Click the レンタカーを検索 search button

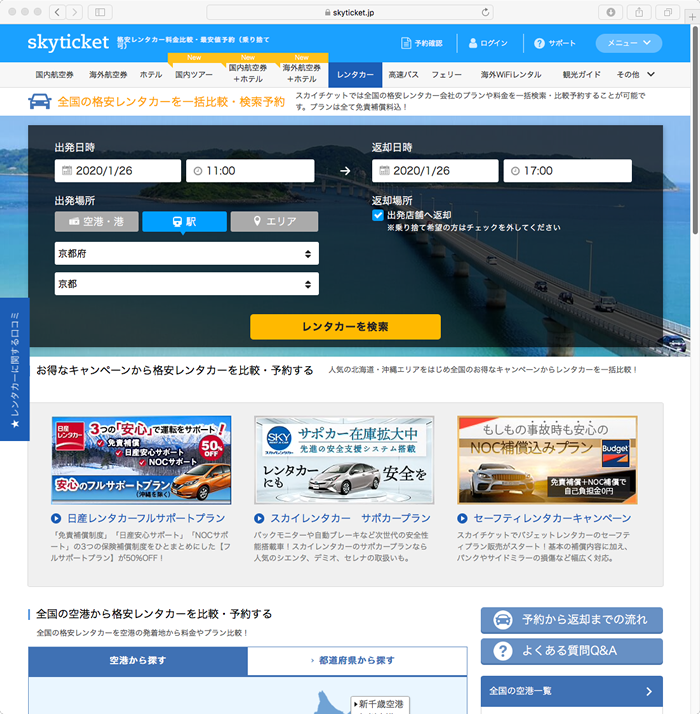[345, 327]
